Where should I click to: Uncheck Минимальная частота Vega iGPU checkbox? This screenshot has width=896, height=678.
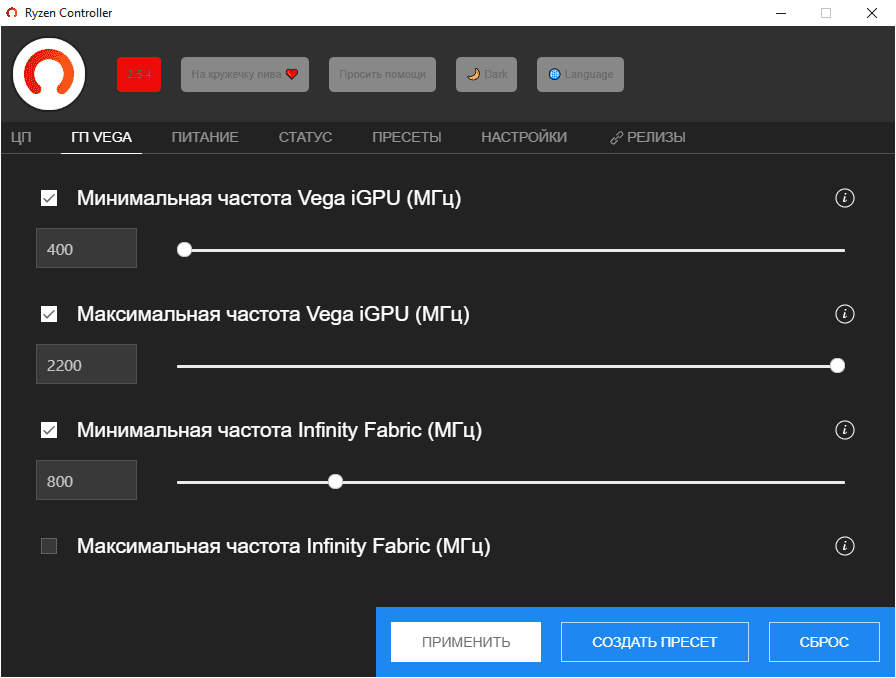click(49, 198)
